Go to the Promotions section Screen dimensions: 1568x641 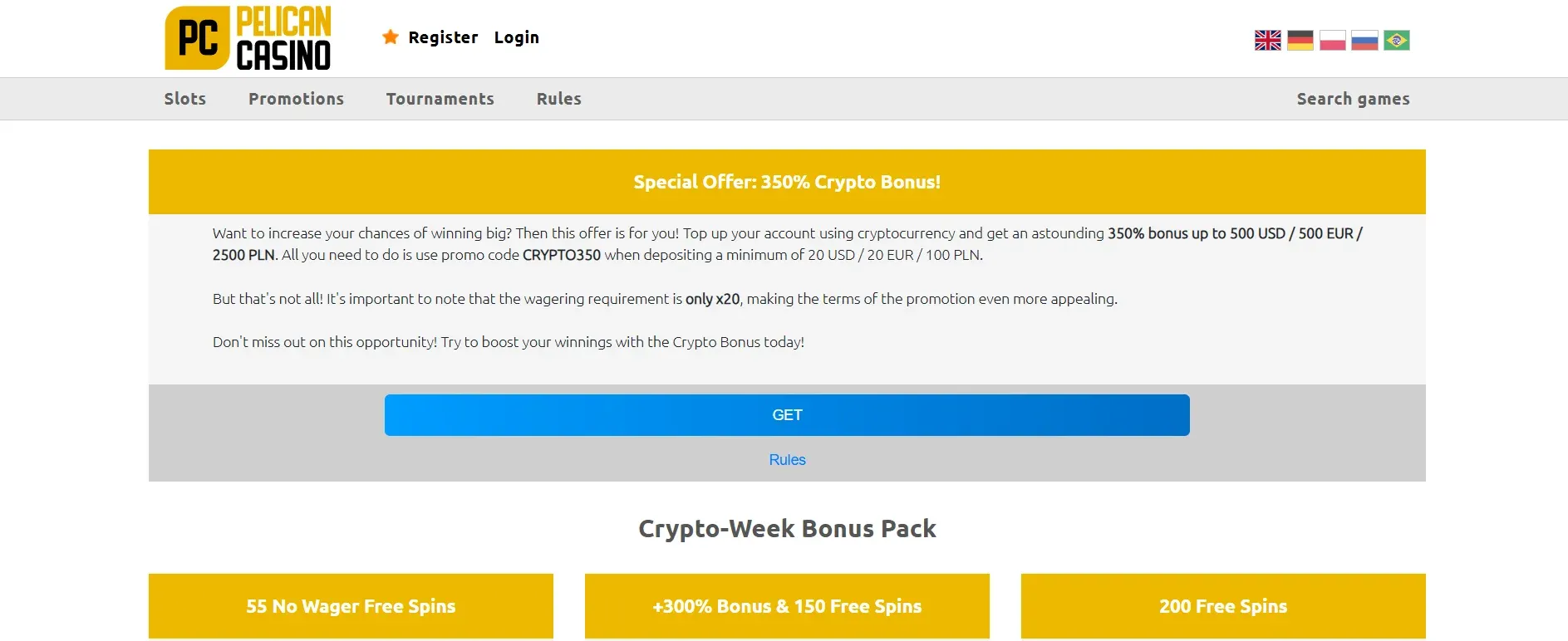click(296, 99)
